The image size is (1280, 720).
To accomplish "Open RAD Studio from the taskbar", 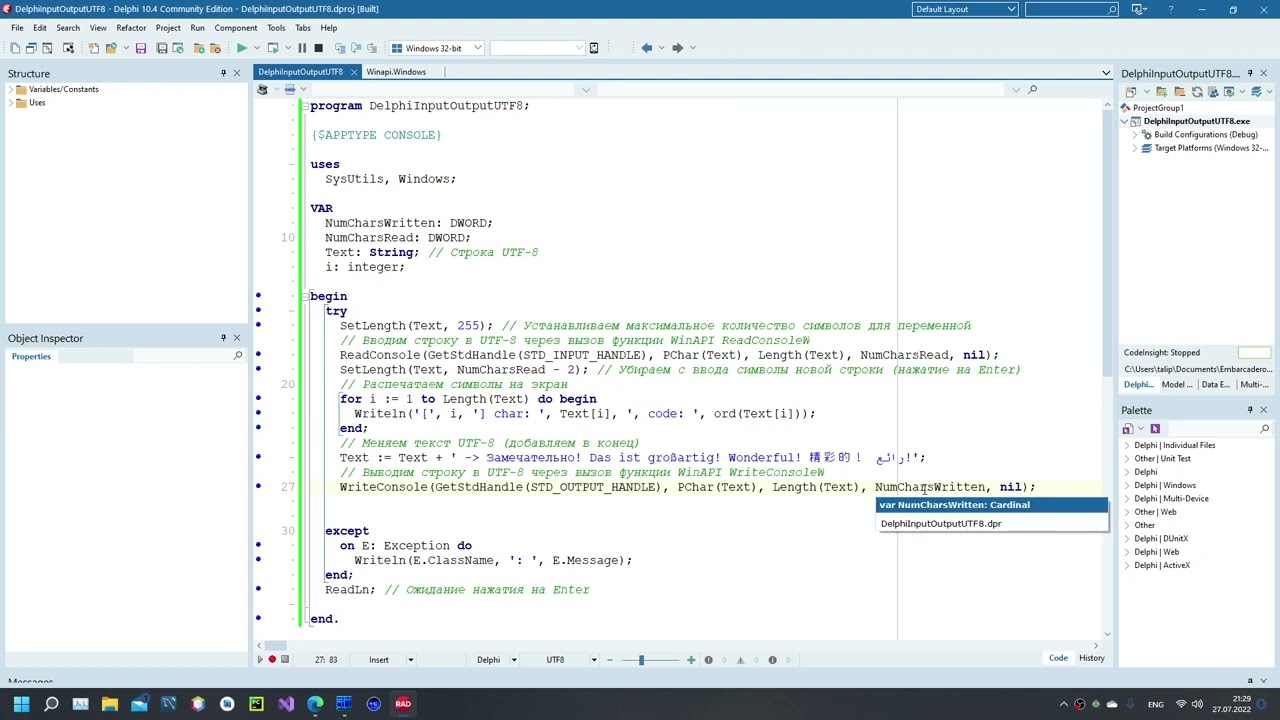I will [x=403, y=704].
